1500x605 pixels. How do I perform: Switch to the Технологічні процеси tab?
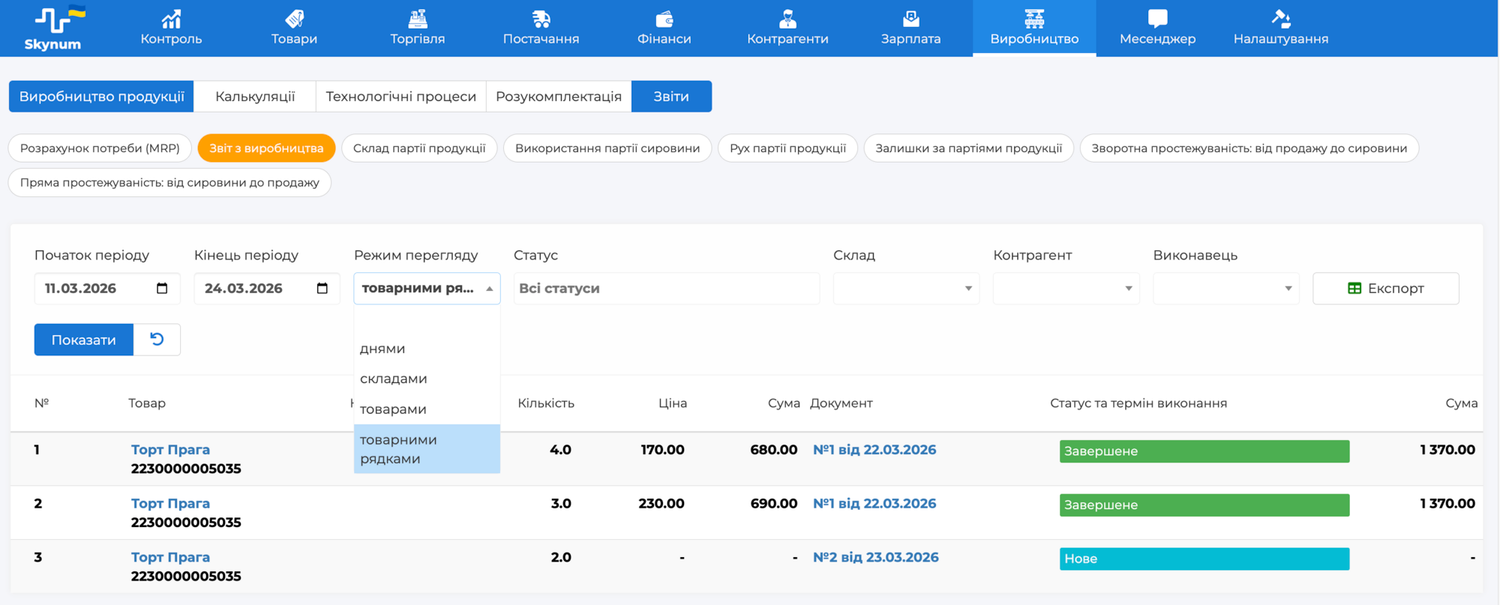[401, 97]
